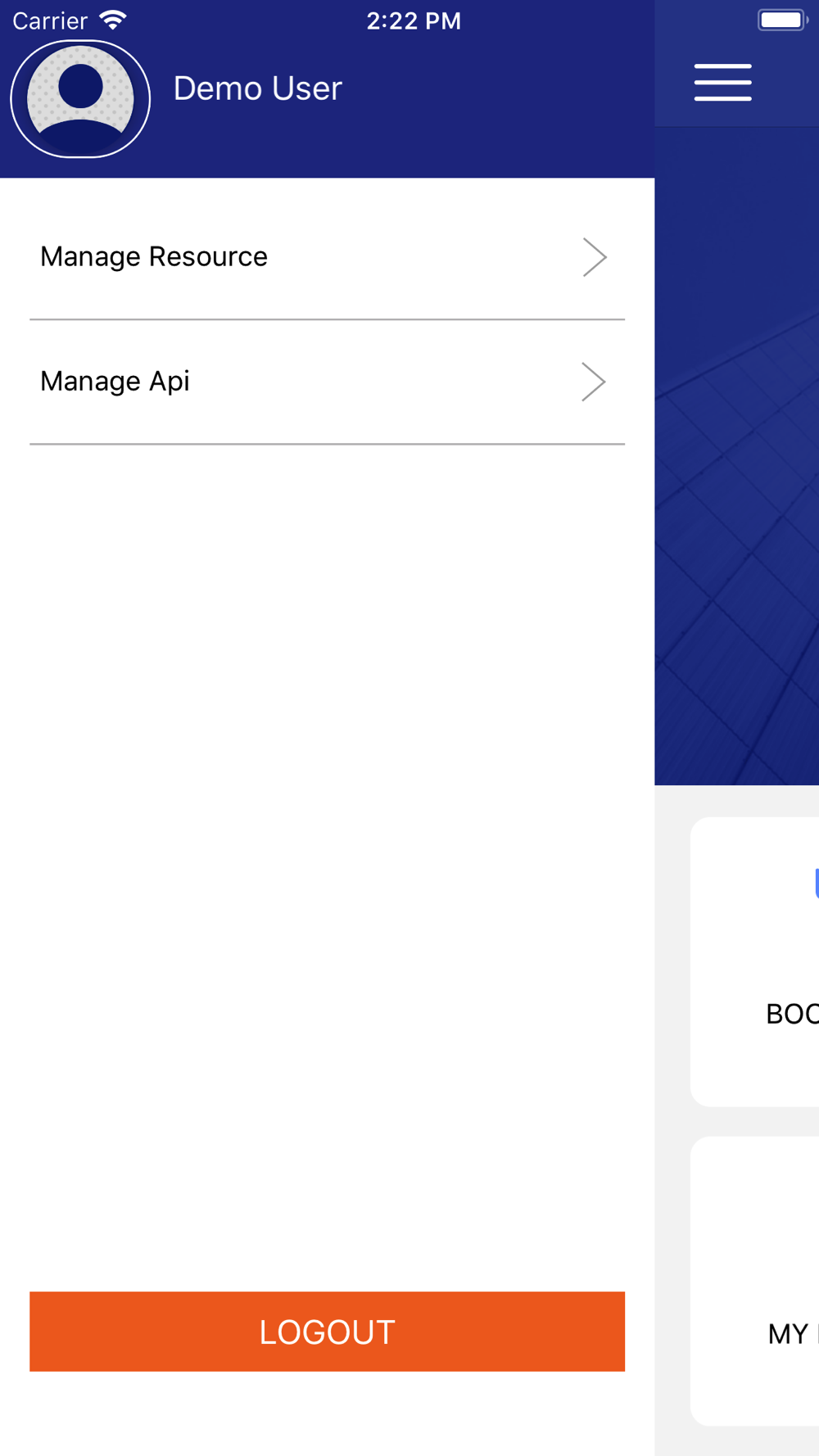The width and height of the screenshot is (819, 1456).
Task: Click the Carrier label in status bar
Action: (x=50, y=20)
